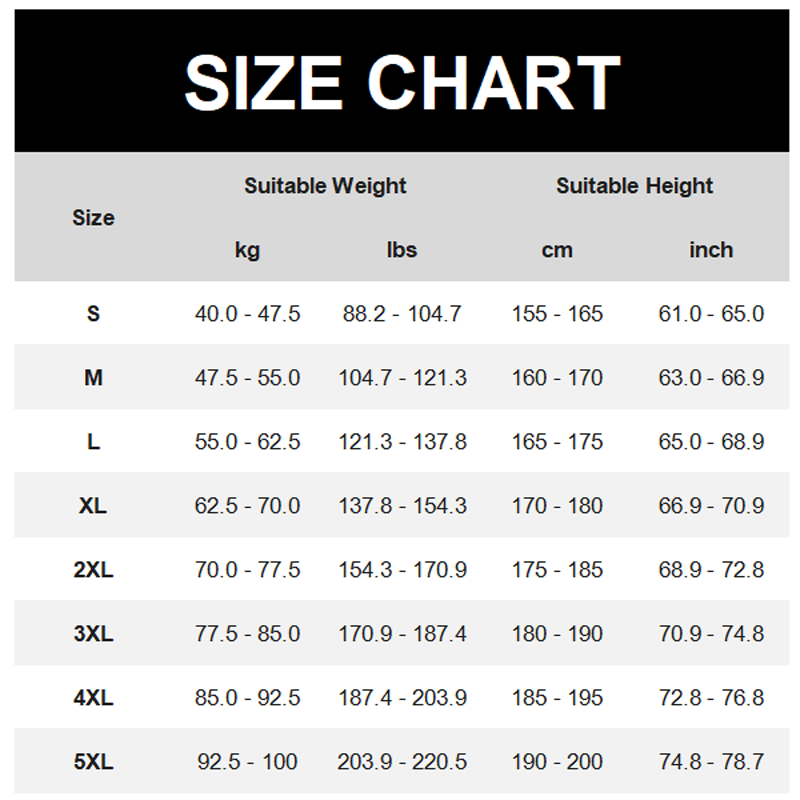Select the 3XL size row label
Viewport: 800px width, 800px height.
93,634
